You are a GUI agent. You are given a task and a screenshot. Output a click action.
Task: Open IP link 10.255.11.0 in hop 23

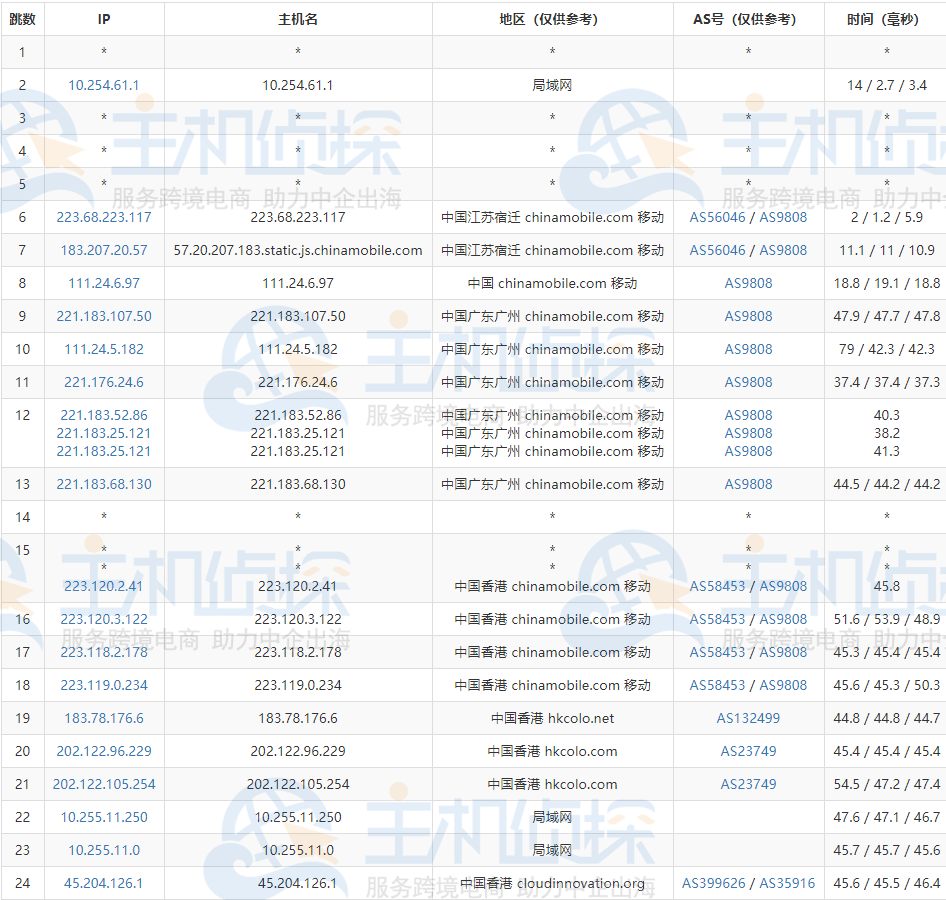[104, 850]
